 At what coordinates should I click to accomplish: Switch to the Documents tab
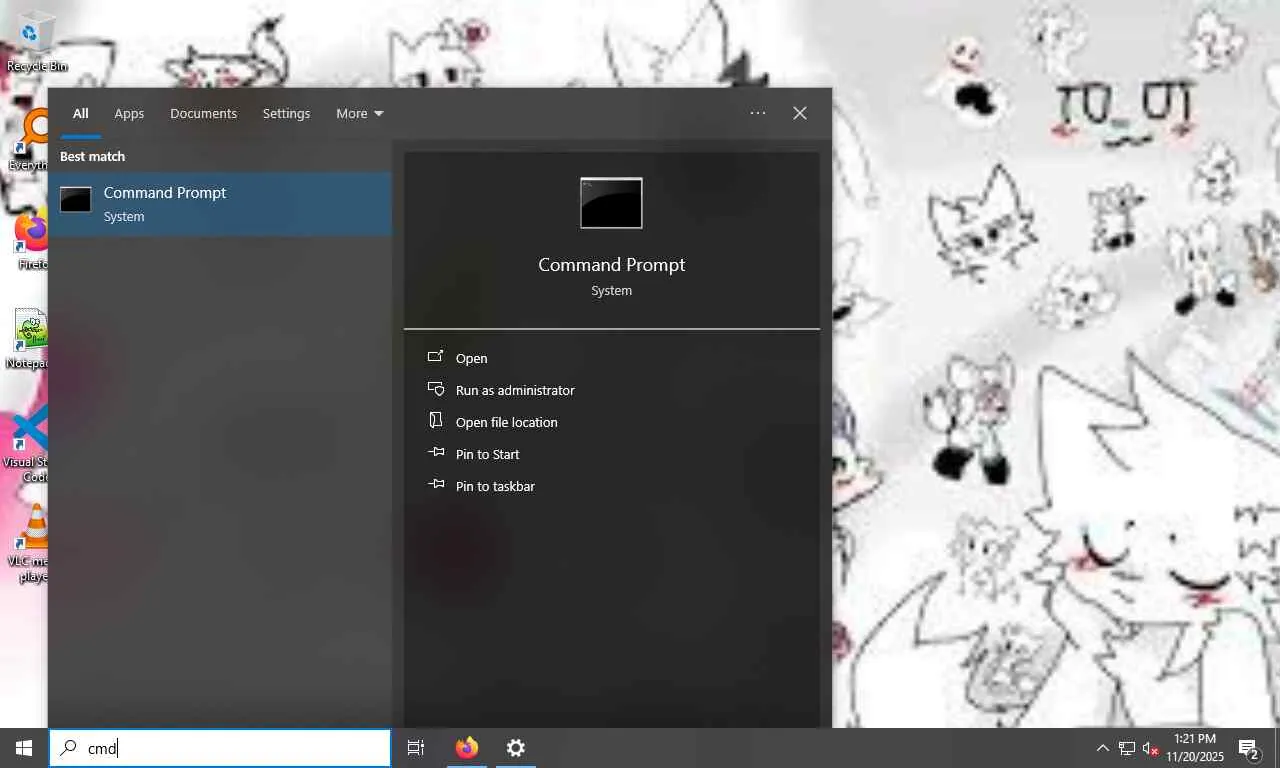coord(203,113)
